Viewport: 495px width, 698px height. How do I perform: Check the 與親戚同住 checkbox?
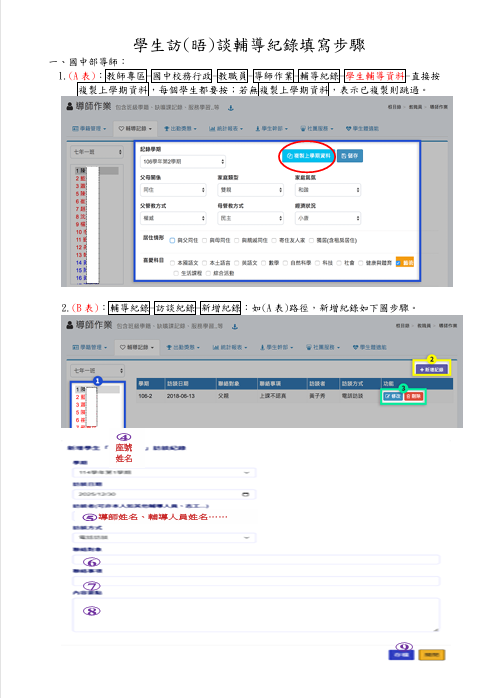(237, 240)
